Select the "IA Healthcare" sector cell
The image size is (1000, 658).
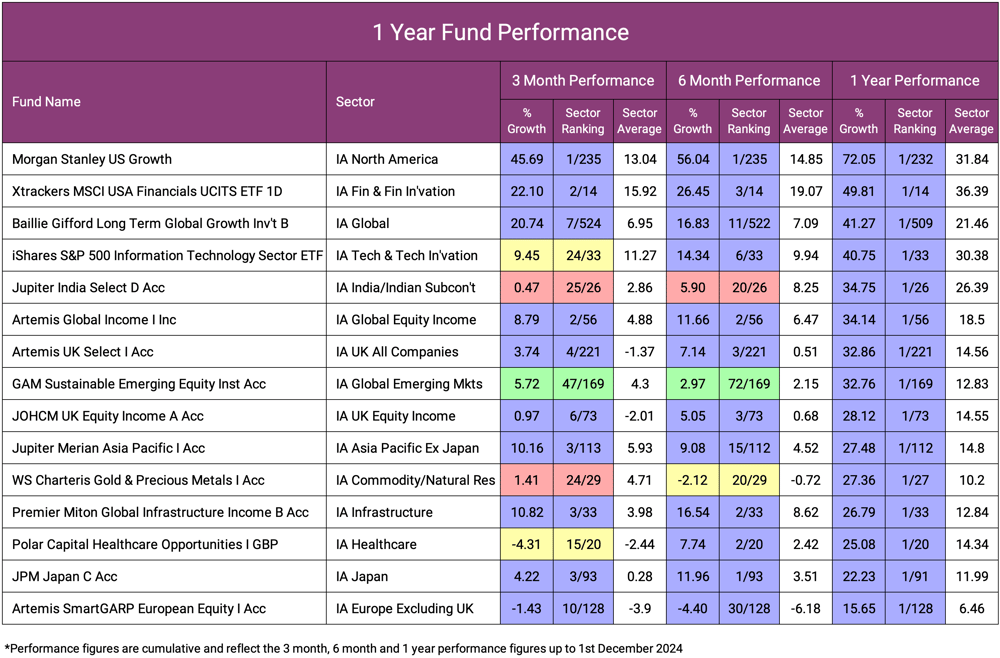coord(377,544)
